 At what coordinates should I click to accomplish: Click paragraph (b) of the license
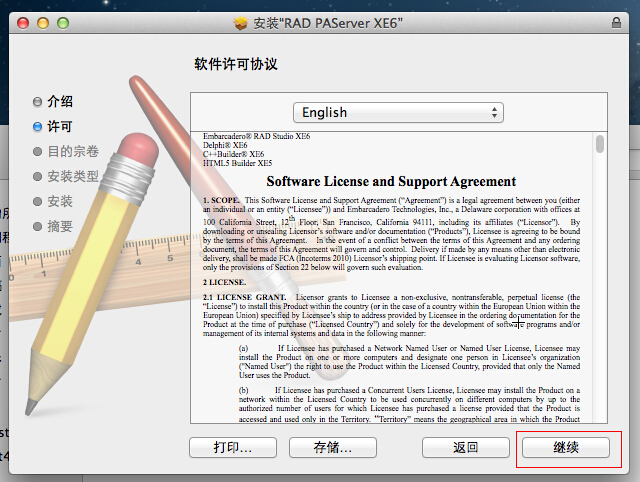coord(409,404)
